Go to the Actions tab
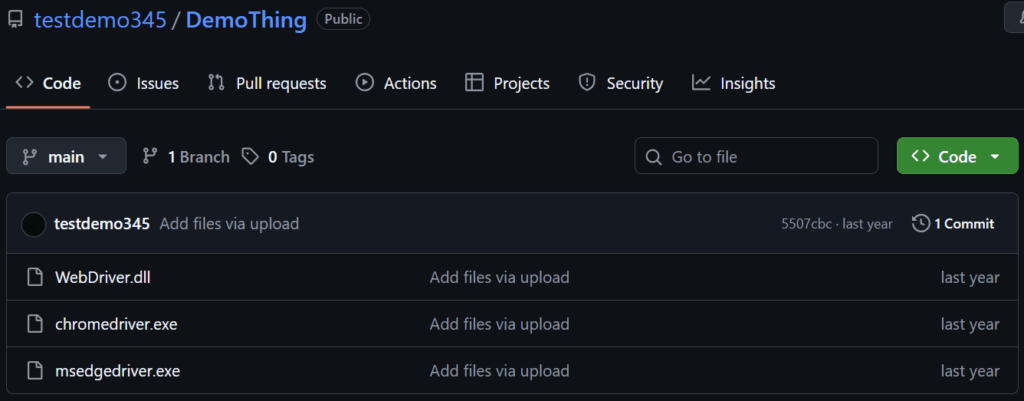The height and width of the screenshot is (401, 1024). coord(396,83)
